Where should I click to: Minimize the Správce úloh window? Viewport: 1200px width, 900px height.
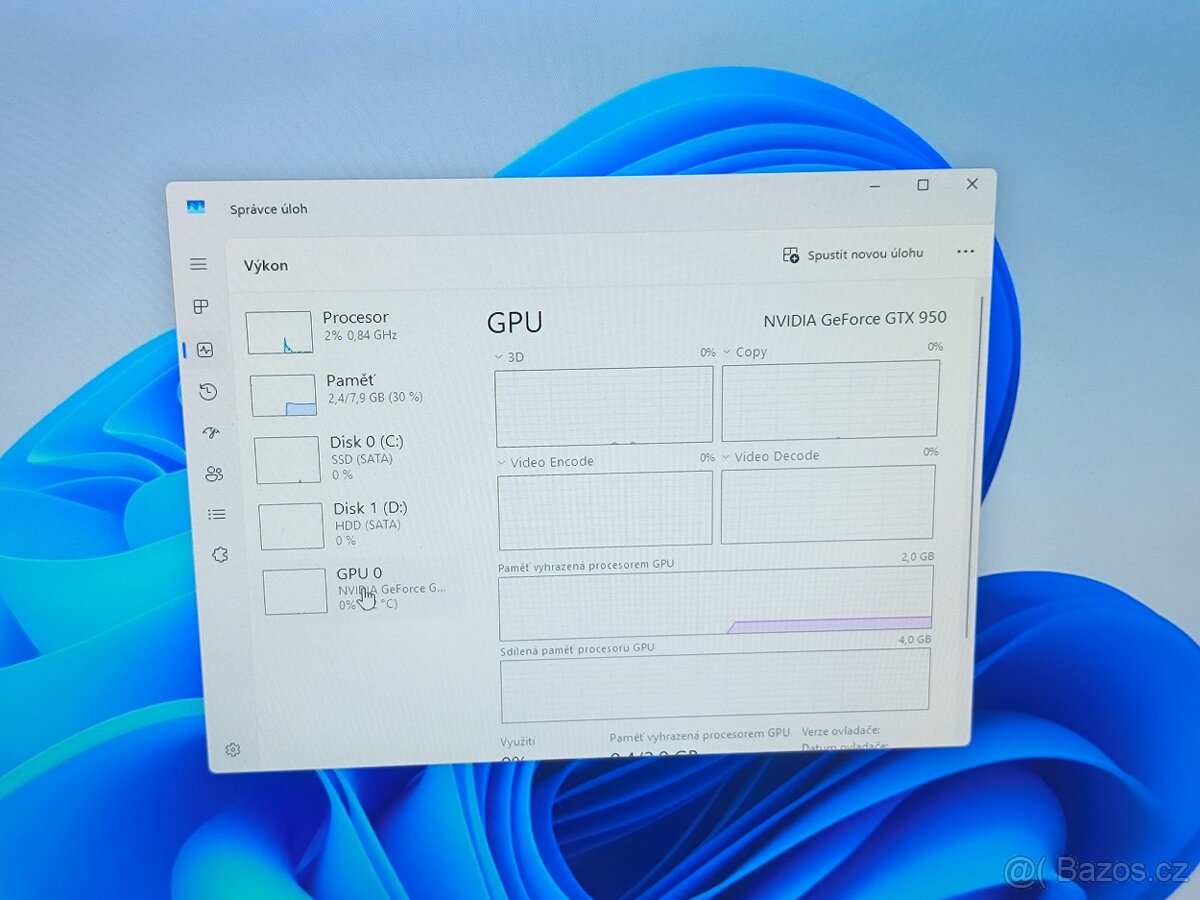pos(875,185)
